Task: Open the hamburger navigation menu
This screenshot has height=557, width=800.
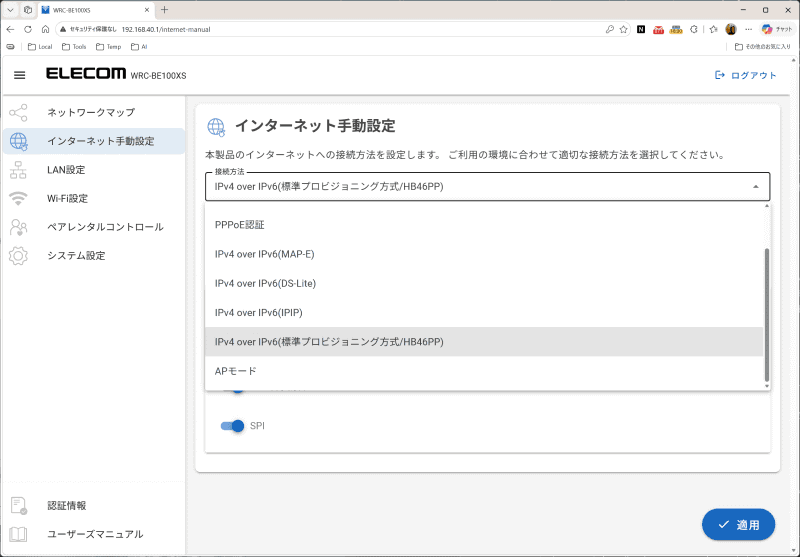Action: pos(19,75)
